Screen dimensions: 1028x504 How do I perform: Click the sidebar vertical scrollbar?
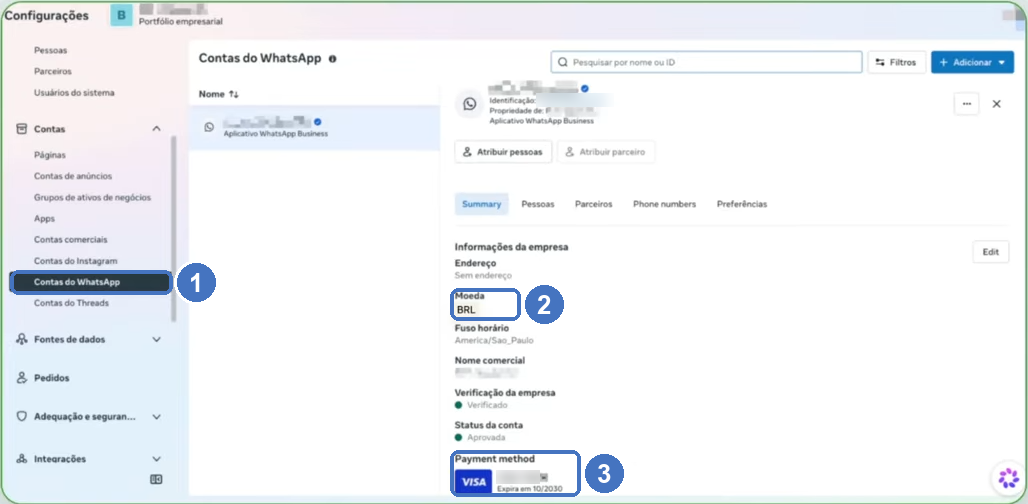pyautogui.click(x=174, y=227)
